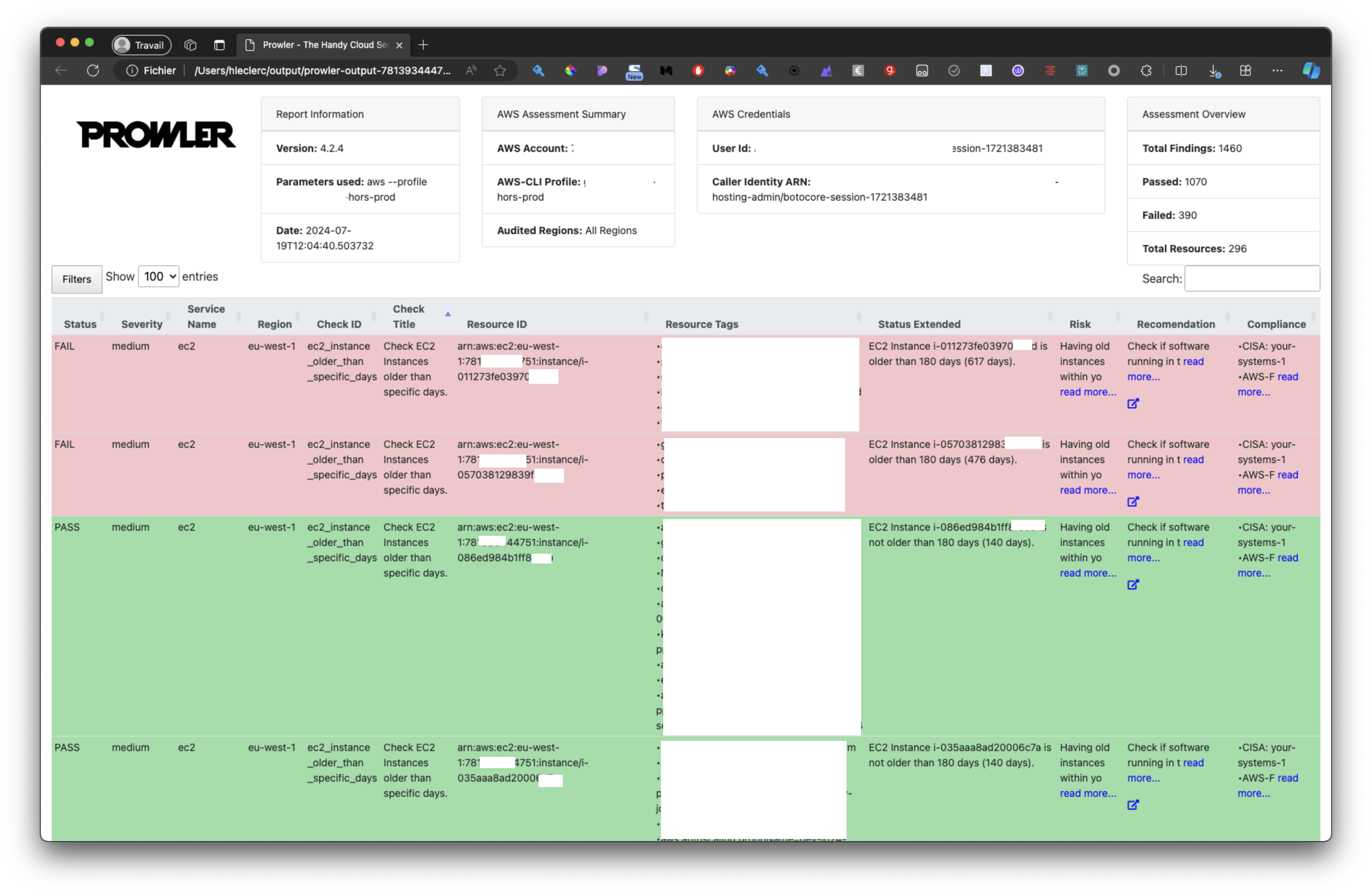Open external link icon in first FAIL row
The height and width of the screenshot is (895, 1372).
1133,404
